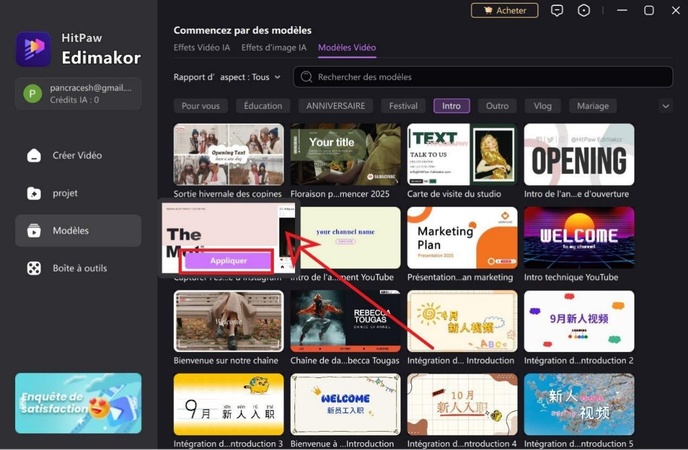Viewport: 688px width, 450px height.
Task: Choose the Festival category filter
Action: (403, 106)
